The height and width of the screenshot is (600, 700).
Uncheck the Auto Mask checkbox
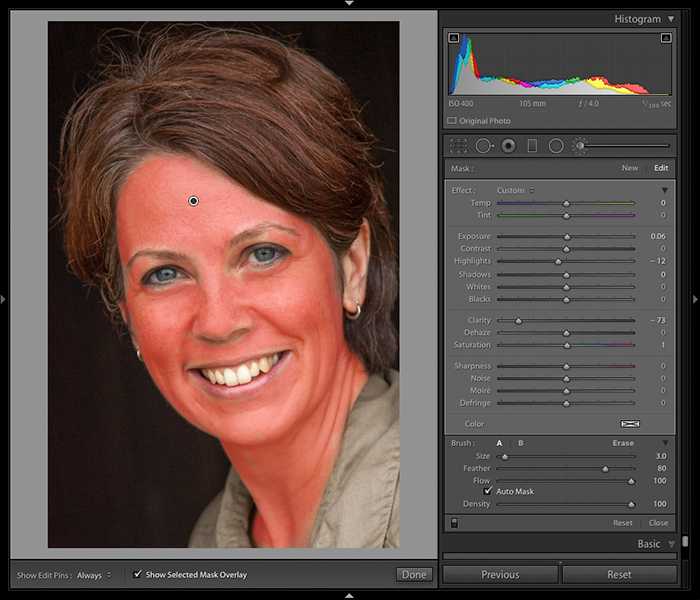point(488,491)
